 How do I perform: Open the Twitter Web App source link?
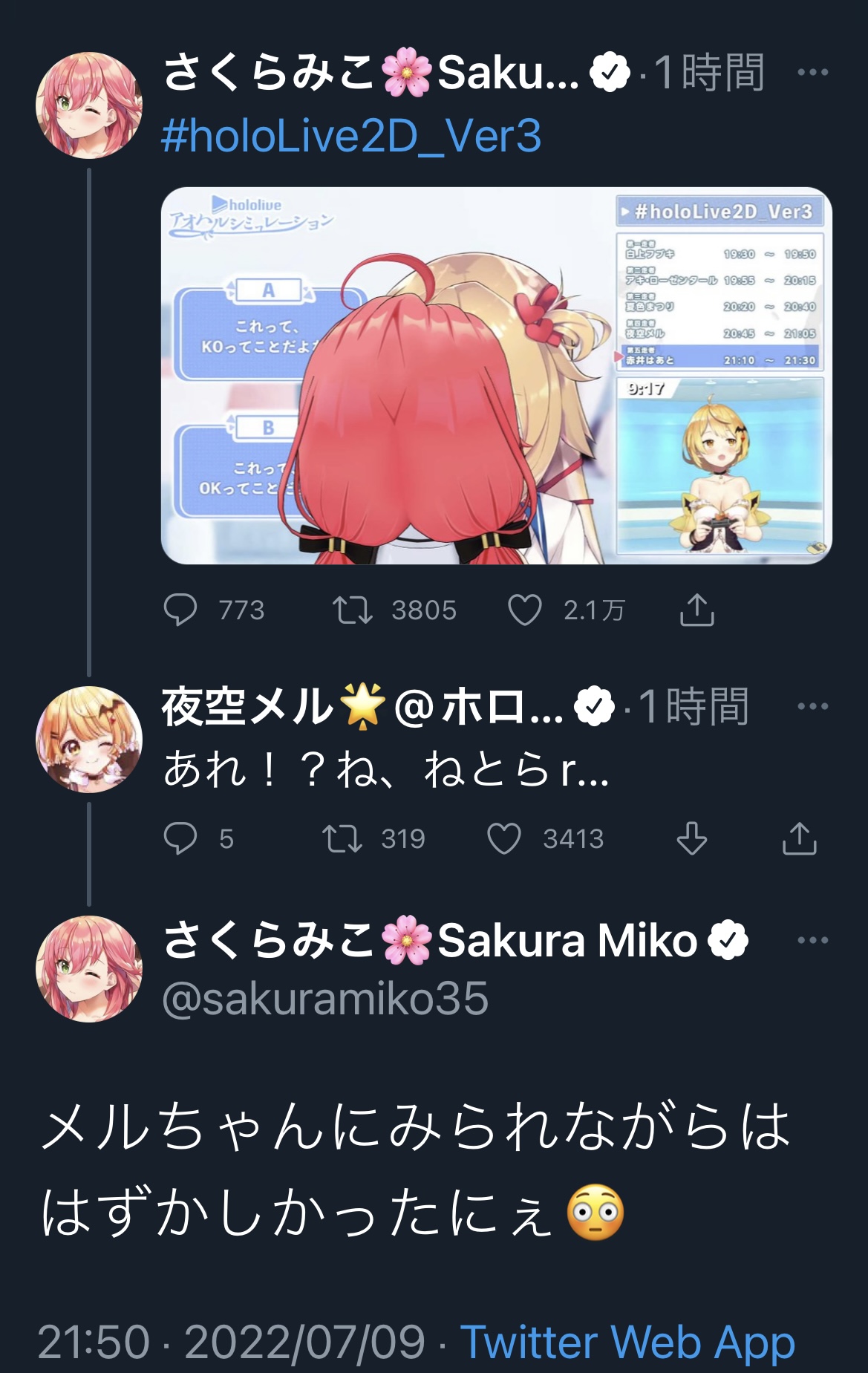click(627, 1343)
